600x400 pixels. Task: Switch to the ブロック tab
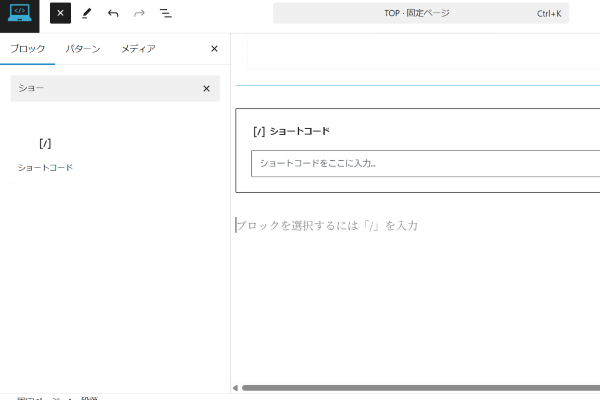(28, 49)
